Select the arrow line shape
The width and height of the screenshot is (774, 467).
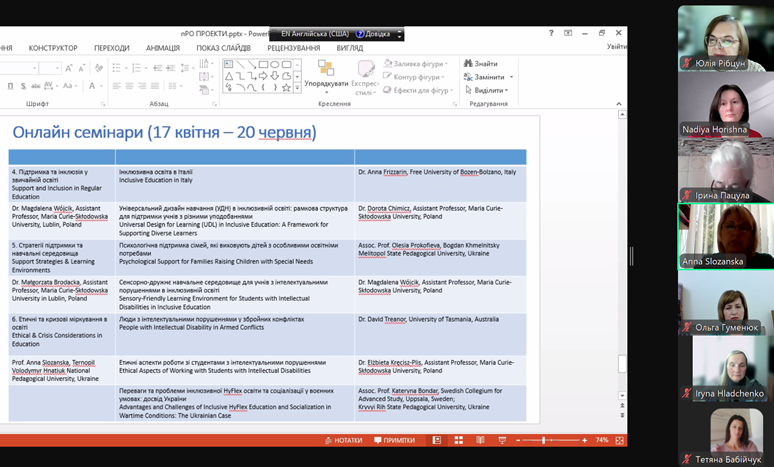(x=252, y=64)
